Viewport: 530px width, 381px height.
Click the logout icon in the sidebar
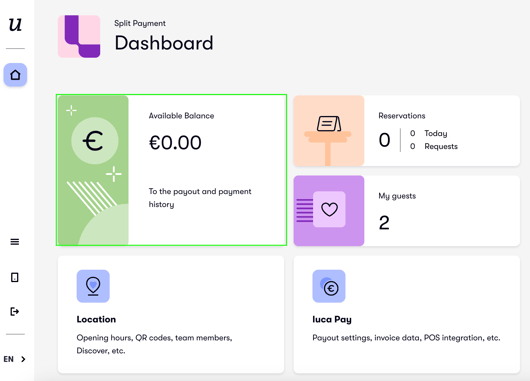click(x=15, y=311)
